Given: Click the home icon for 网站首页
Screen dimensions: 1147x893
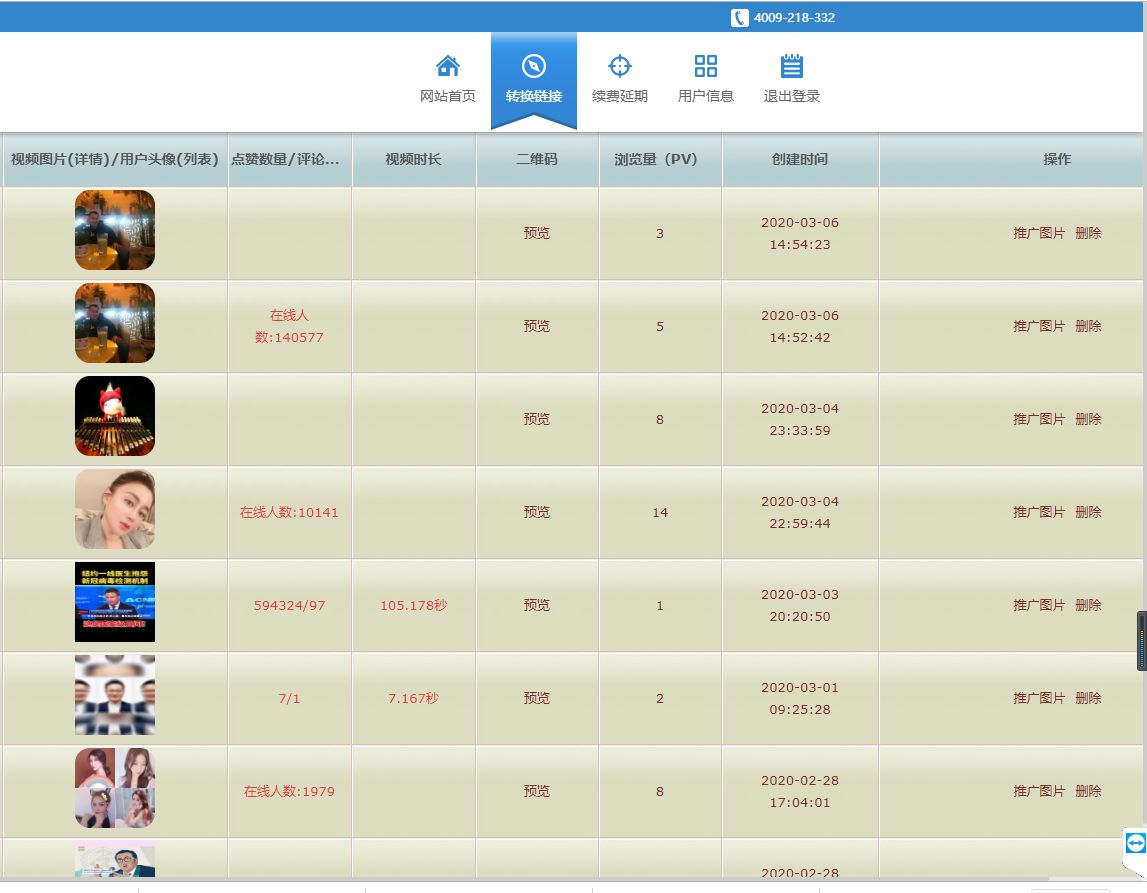Looking at the screenshot, I should (448, 67).
